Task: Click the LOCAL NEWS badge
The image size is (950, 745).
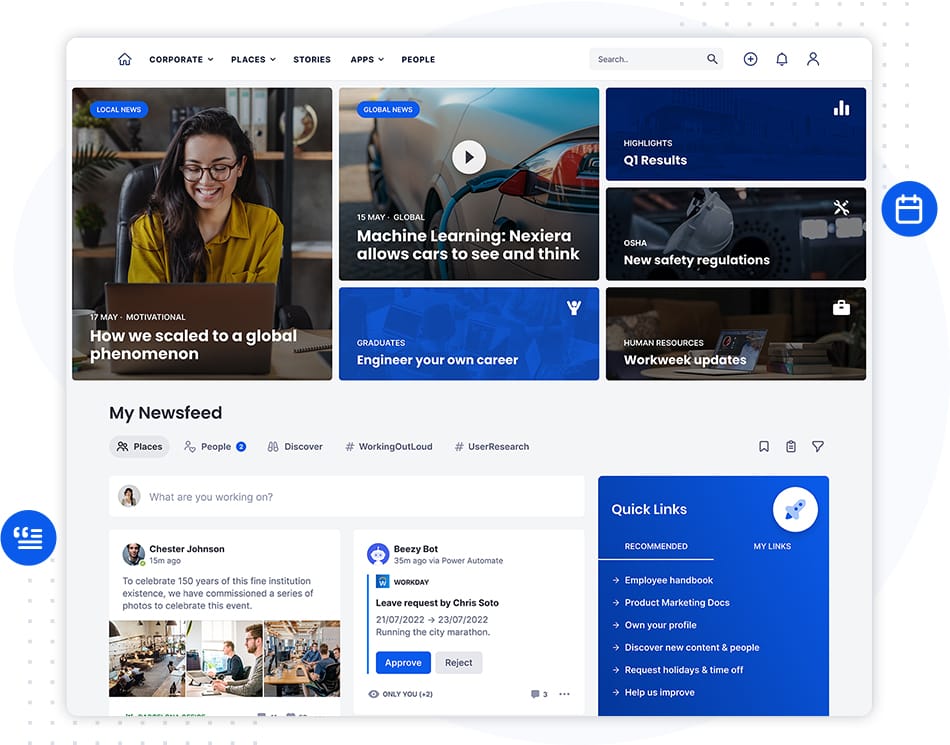Action: 119,110
